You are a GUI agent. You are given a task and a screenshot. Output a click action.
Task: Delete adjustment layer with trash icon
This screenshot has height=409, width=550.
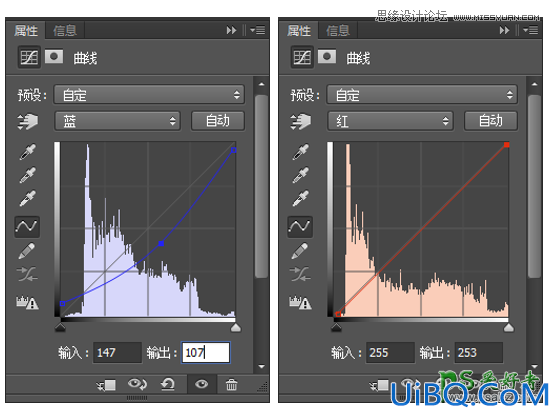(231, 384)
